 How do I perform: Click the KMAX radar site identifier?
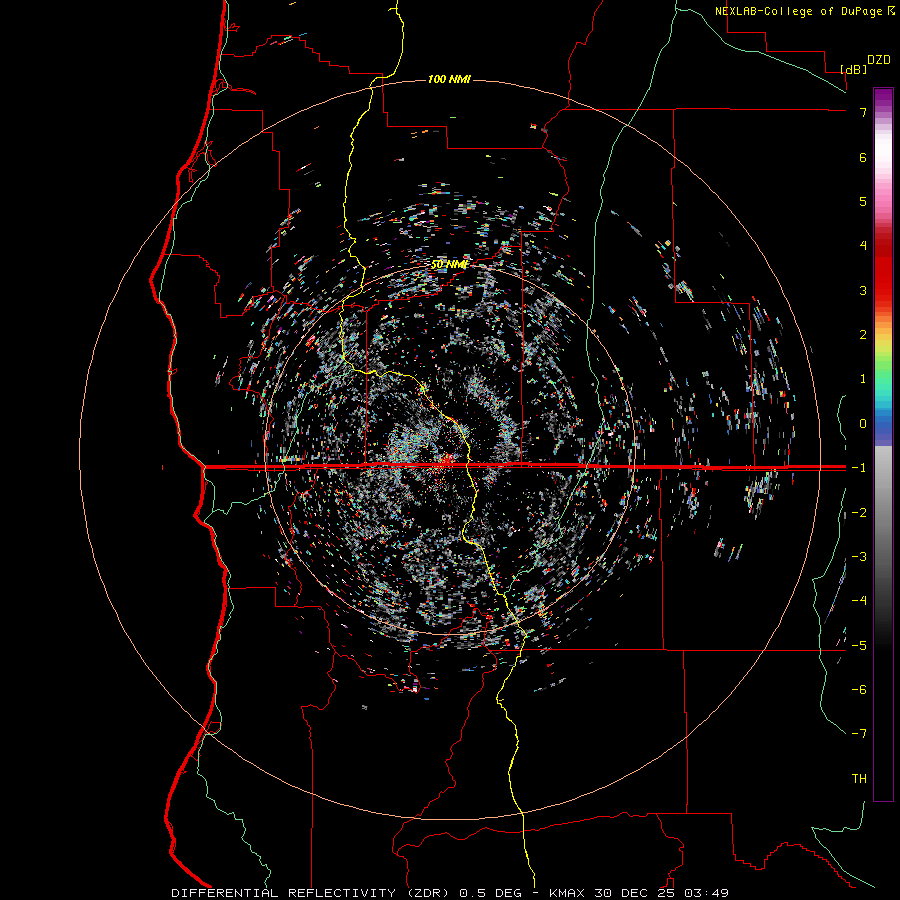(567, 893)
